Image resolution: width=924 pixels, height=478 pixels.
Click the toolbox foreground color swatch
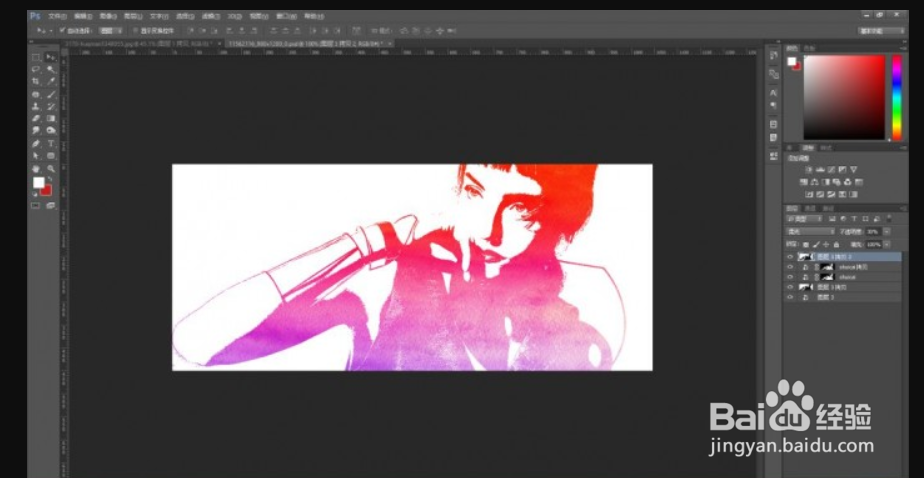coord(38,183)
